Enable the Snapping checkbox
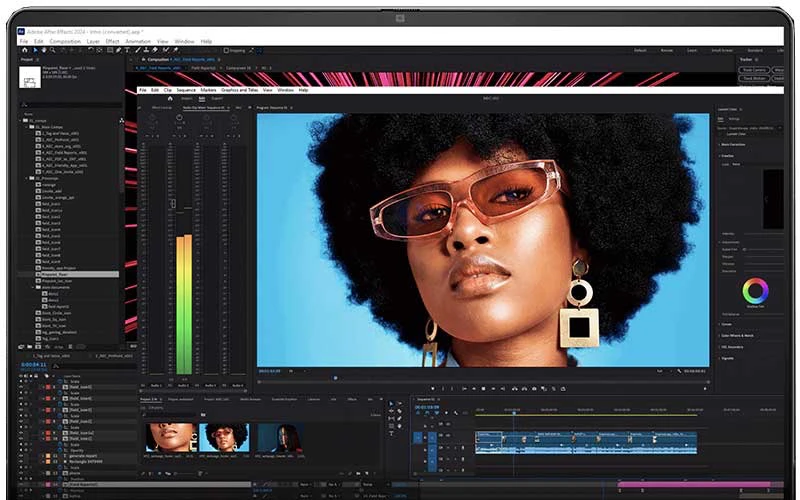The height and width of the screenshot is (500, 800). (x=225, y=50)
